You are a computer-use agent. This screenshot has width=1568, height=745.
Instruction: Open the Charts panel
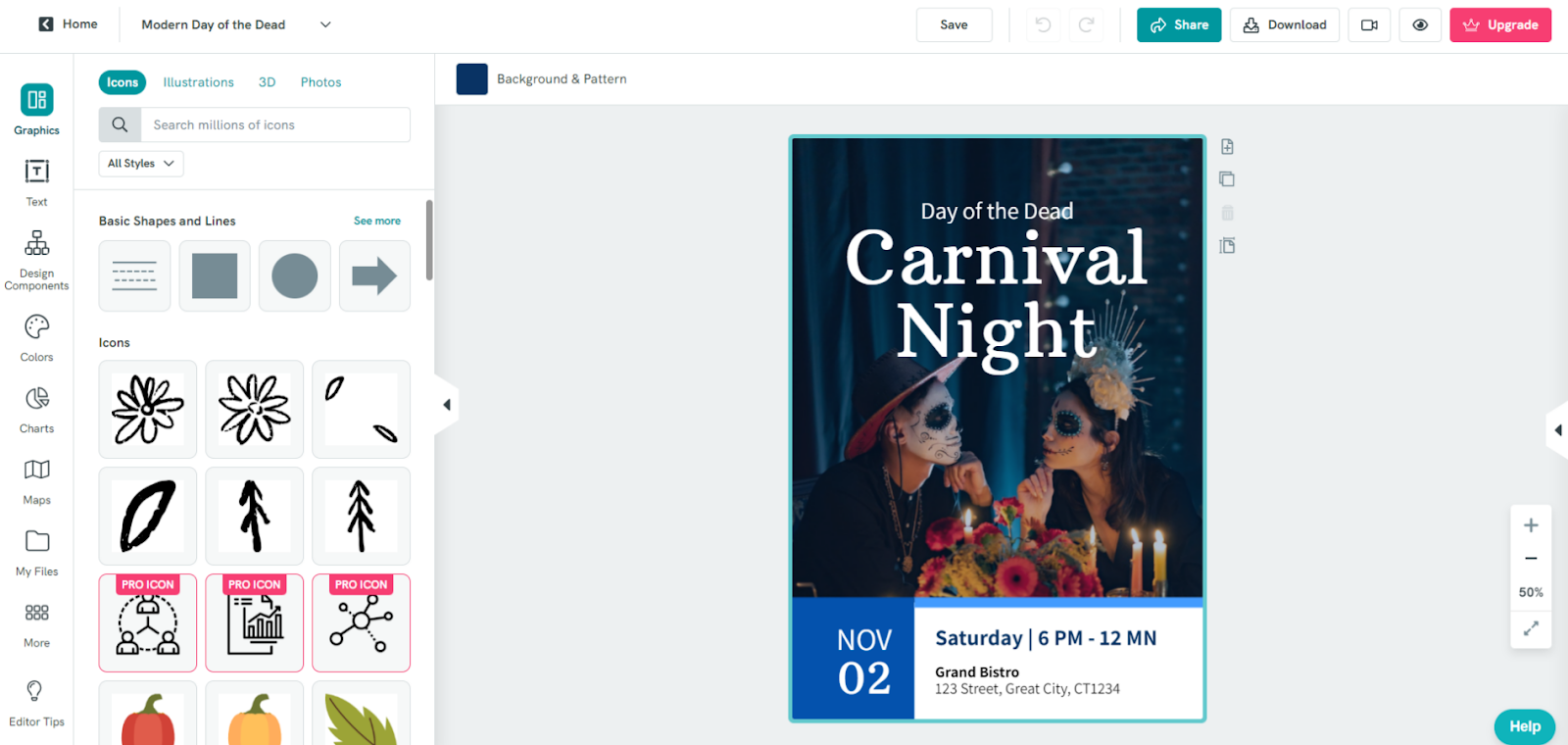tap(36, 410)
